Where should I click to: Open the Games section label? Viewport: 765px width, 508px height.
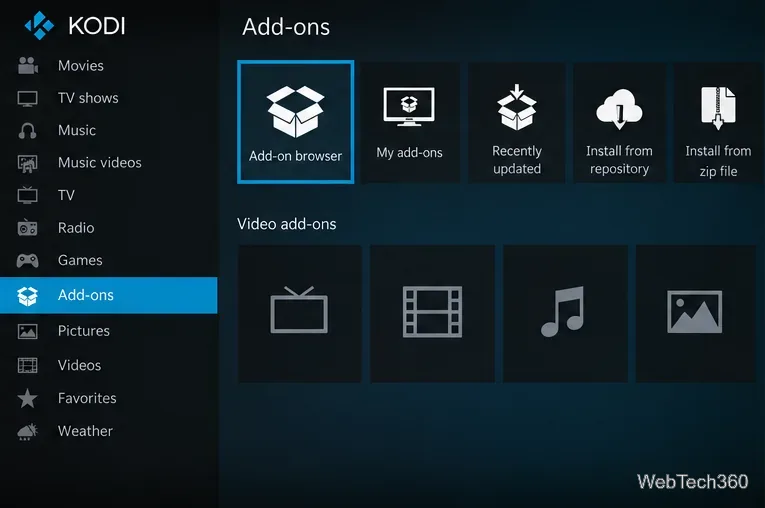tap(80, 260)
